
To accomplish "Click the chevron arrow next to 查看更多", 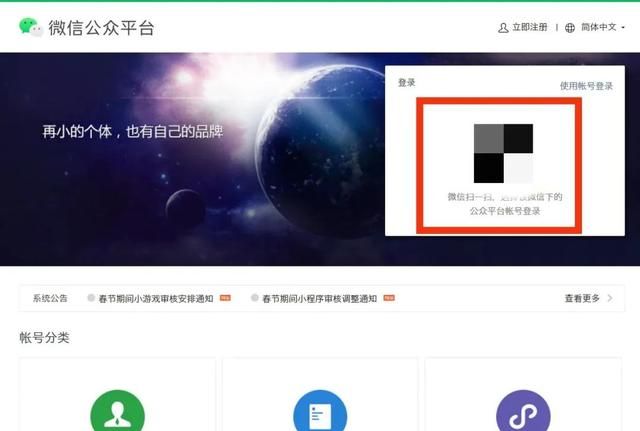I will 610,298.
